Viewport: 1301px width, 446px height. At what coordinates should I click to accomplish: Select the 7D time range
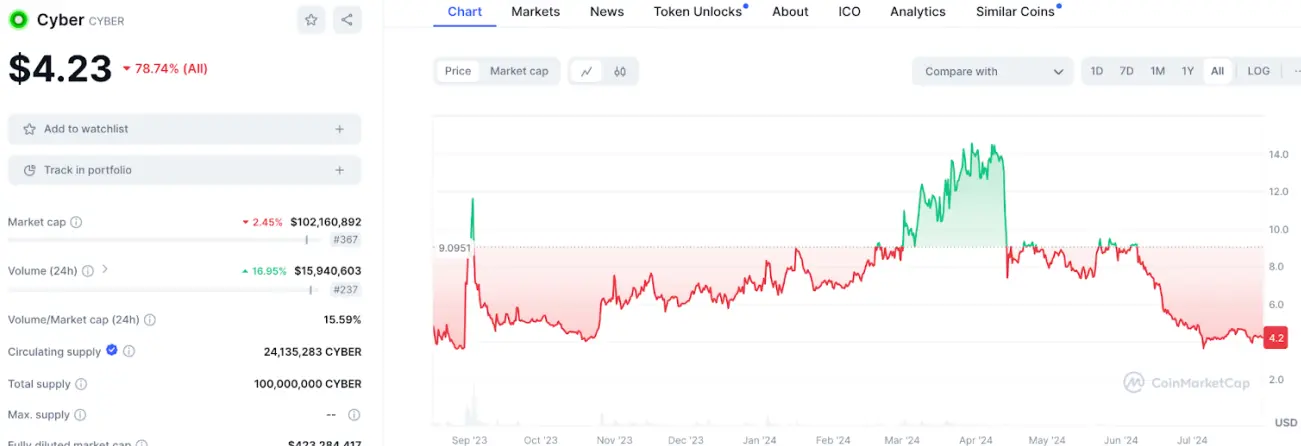coord(1127,71)
